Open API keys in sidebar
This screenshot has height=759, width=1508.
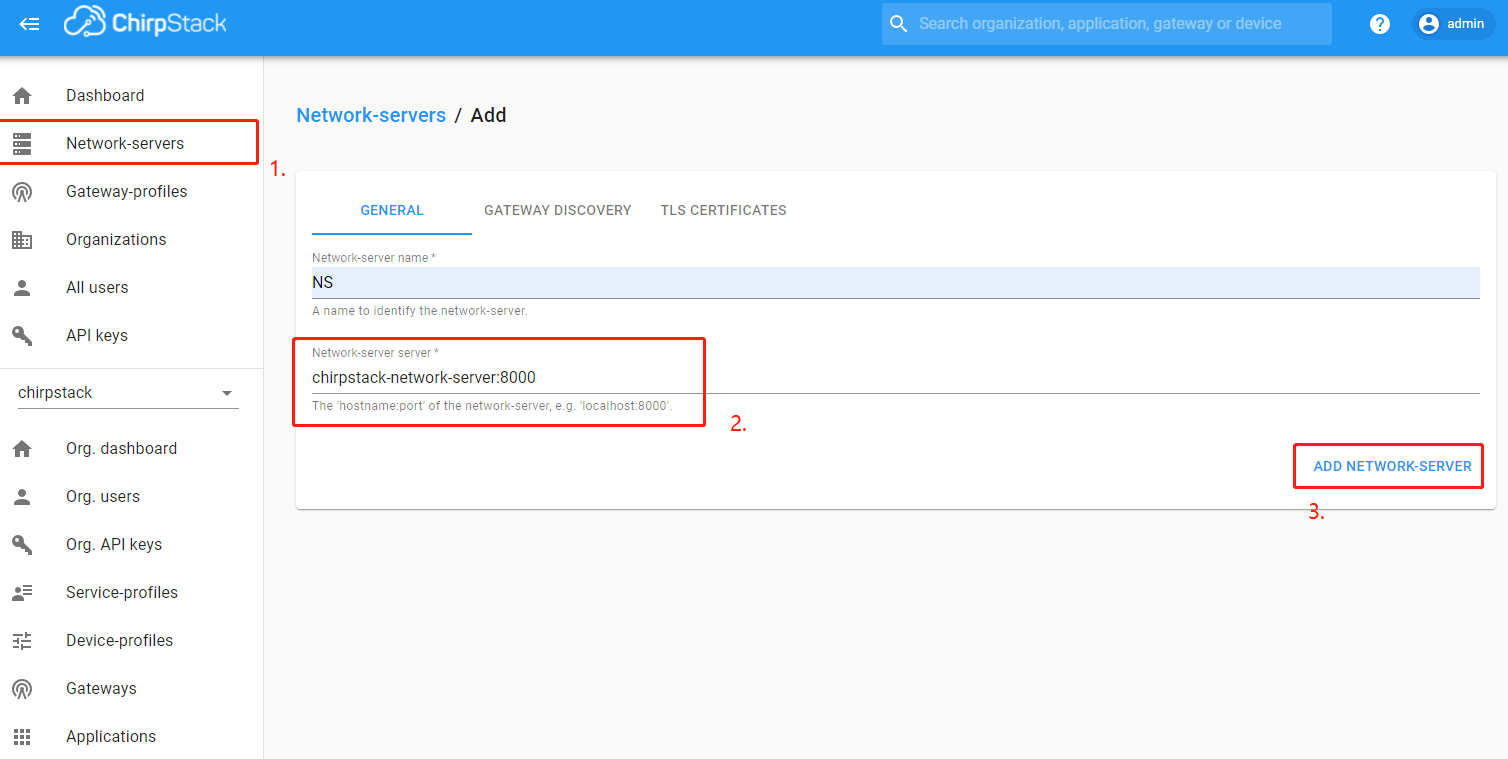coord(131,336)
